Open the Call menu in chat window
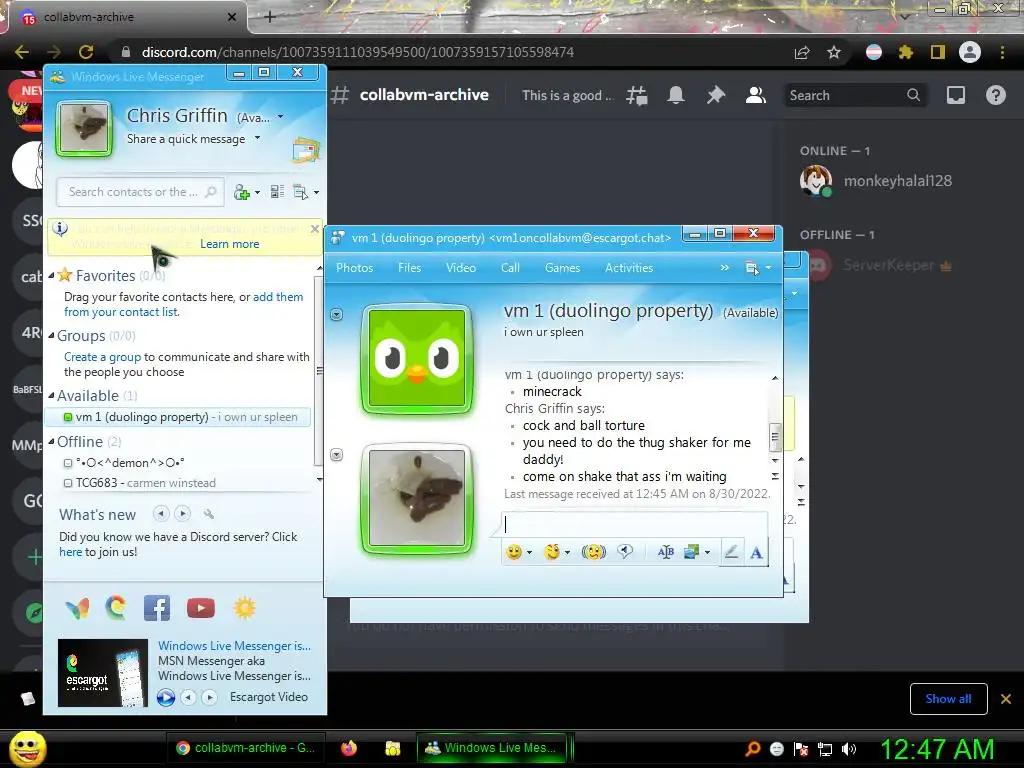Viewport: 1024px width, 768px height. (x=510, y=268)
